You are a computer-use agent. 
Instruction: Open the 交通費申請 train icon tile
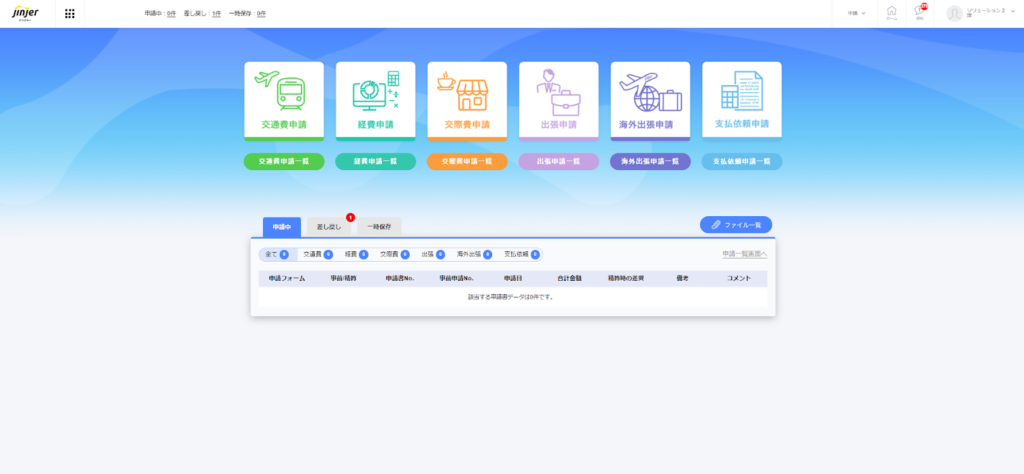(x=284, y=99)
